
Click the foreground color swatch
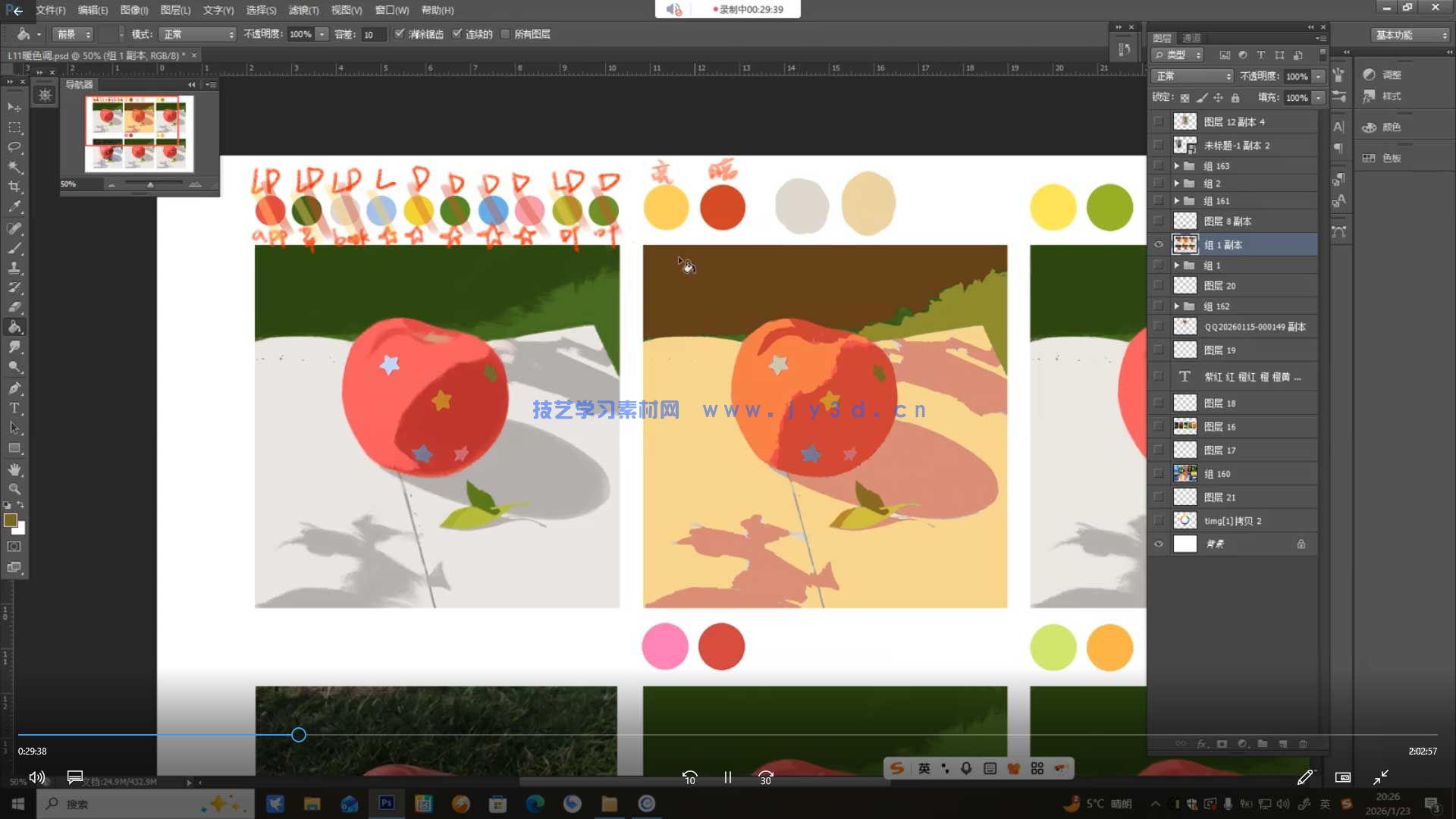point(10,520)
